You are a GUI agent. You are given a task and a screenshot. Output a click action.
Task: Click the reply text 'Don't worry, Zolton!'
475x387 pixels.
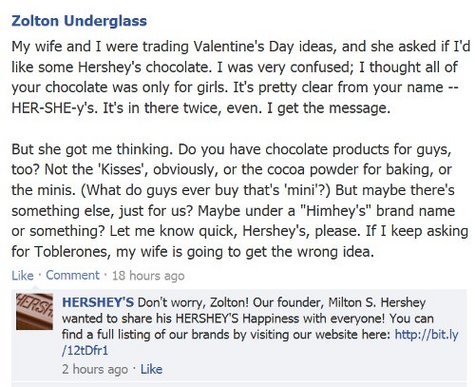[x=193, y=302]
